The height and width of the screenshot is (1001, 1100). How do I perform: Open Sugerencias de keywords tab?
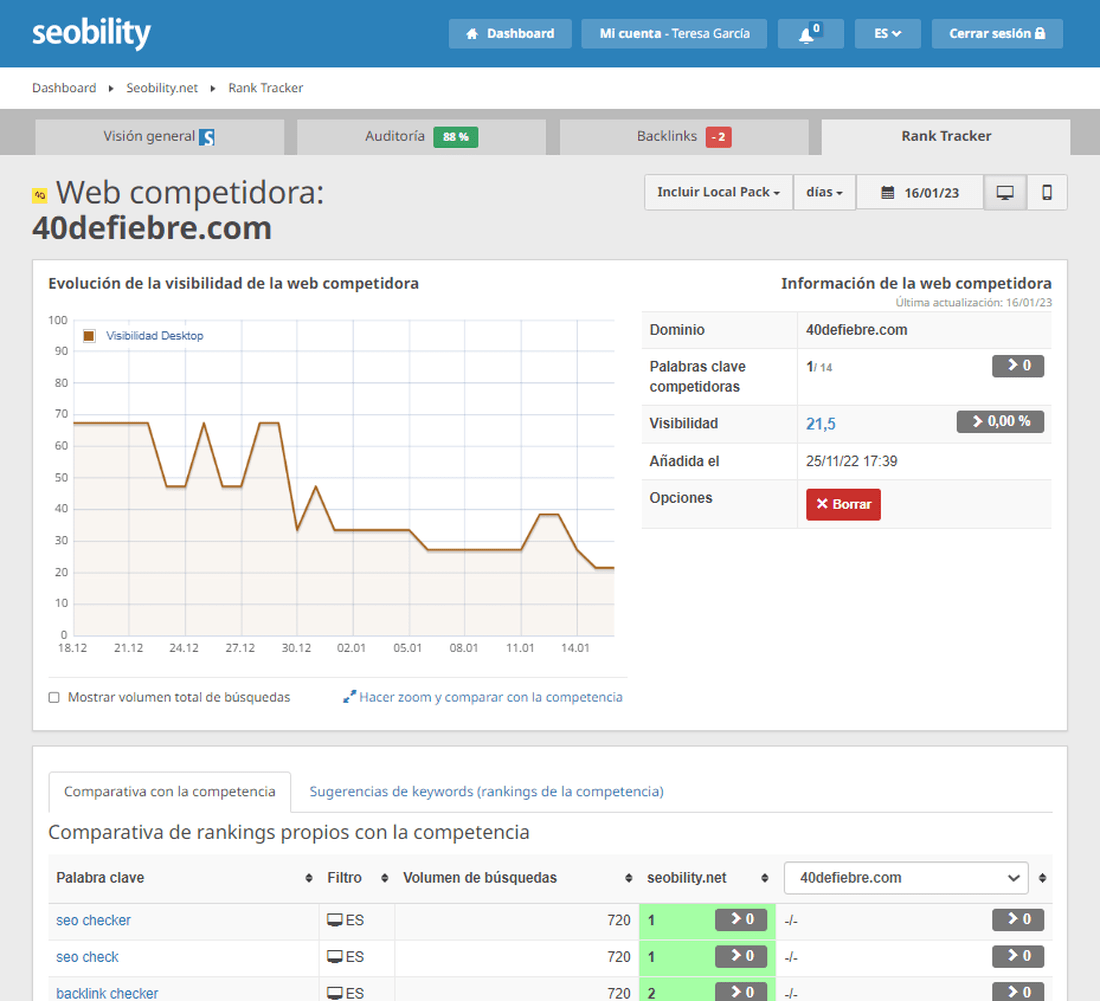click(486, 792)
